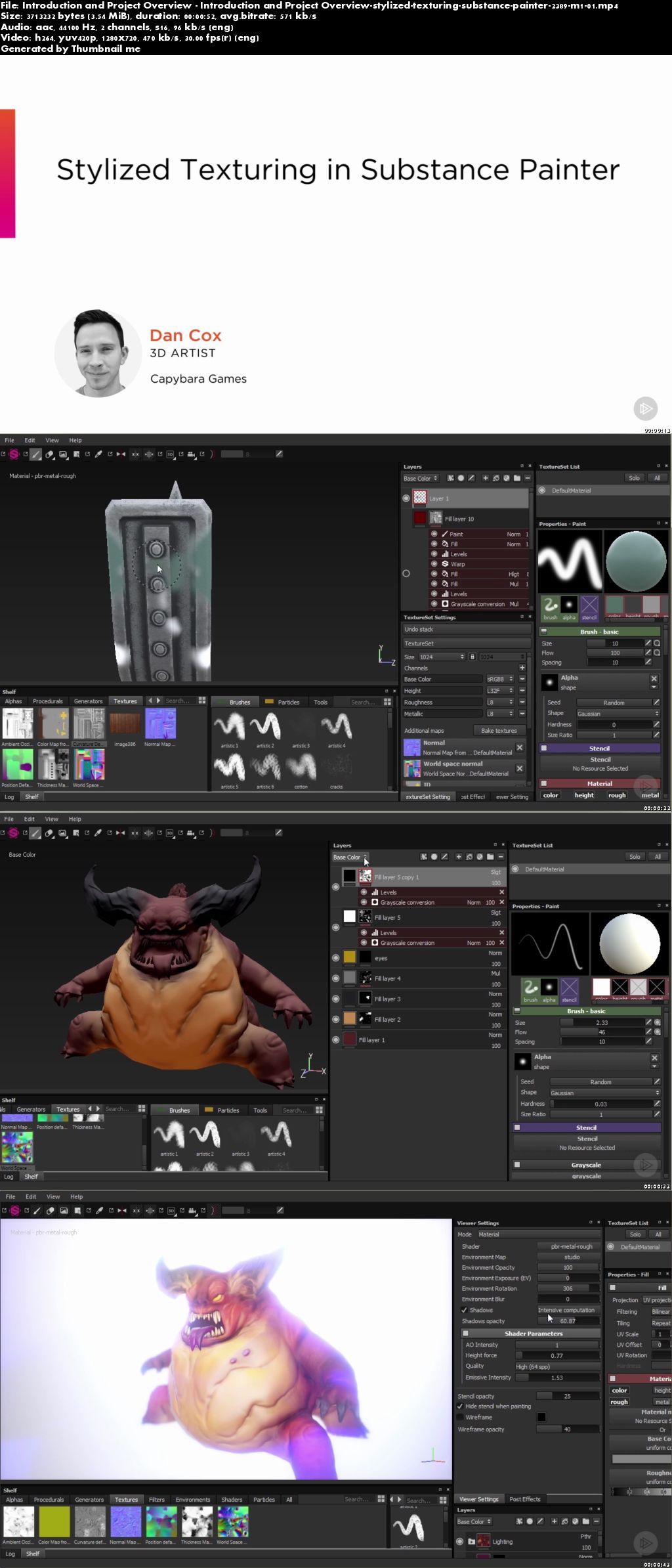Toggle visibility of Layer 1
672x1568 pixels.
tap(406, 498)
